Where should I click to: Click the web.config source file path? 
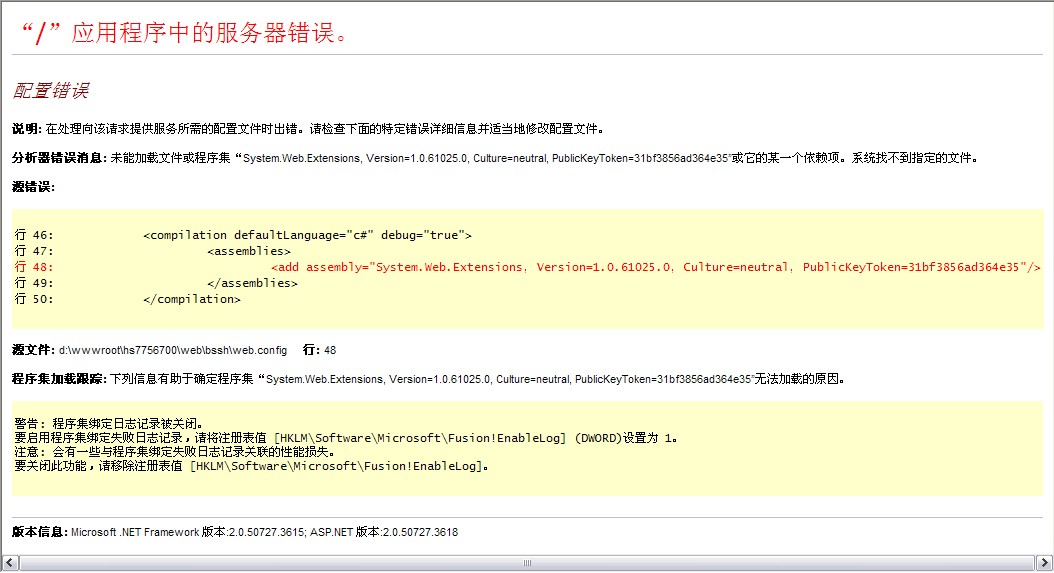coord(173,350)
